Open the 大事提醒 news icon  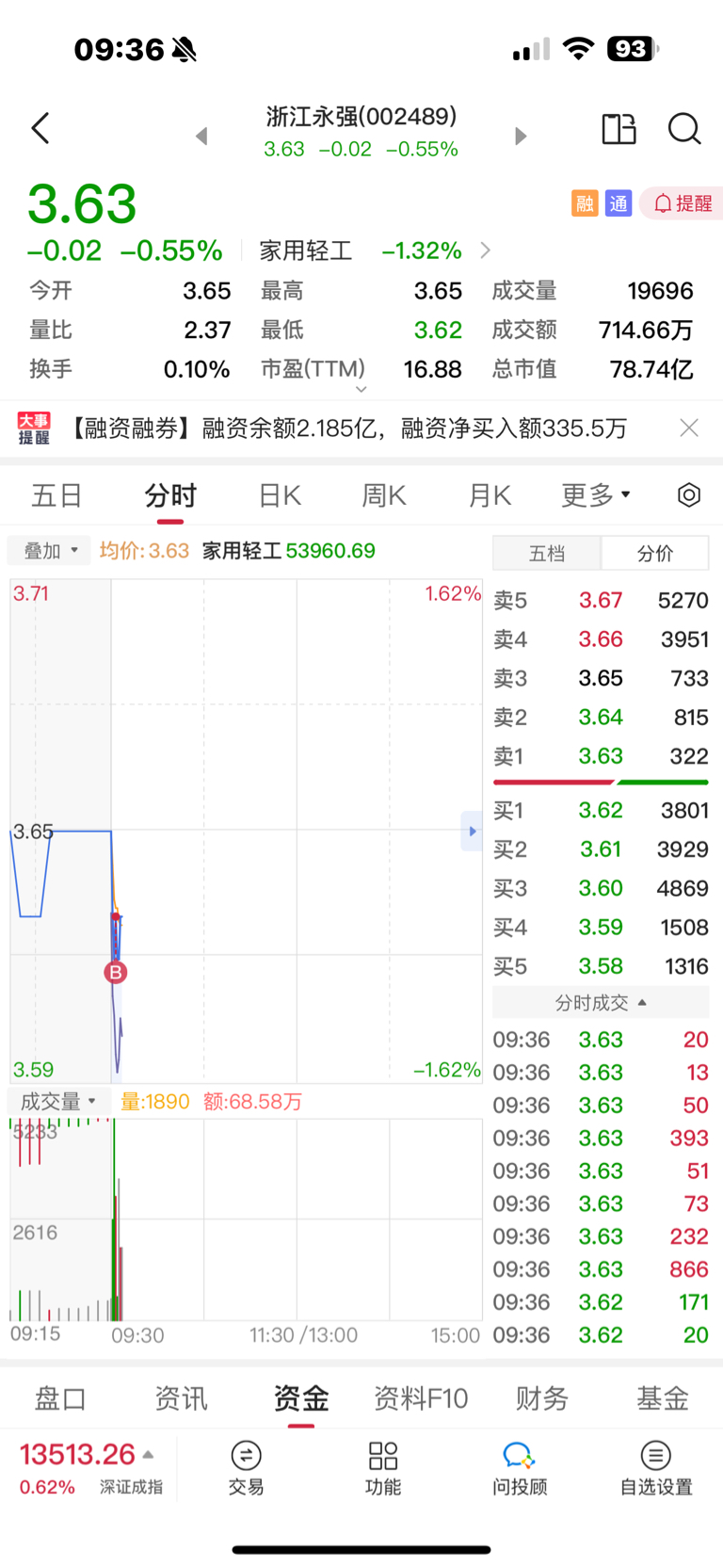point(34,428)
